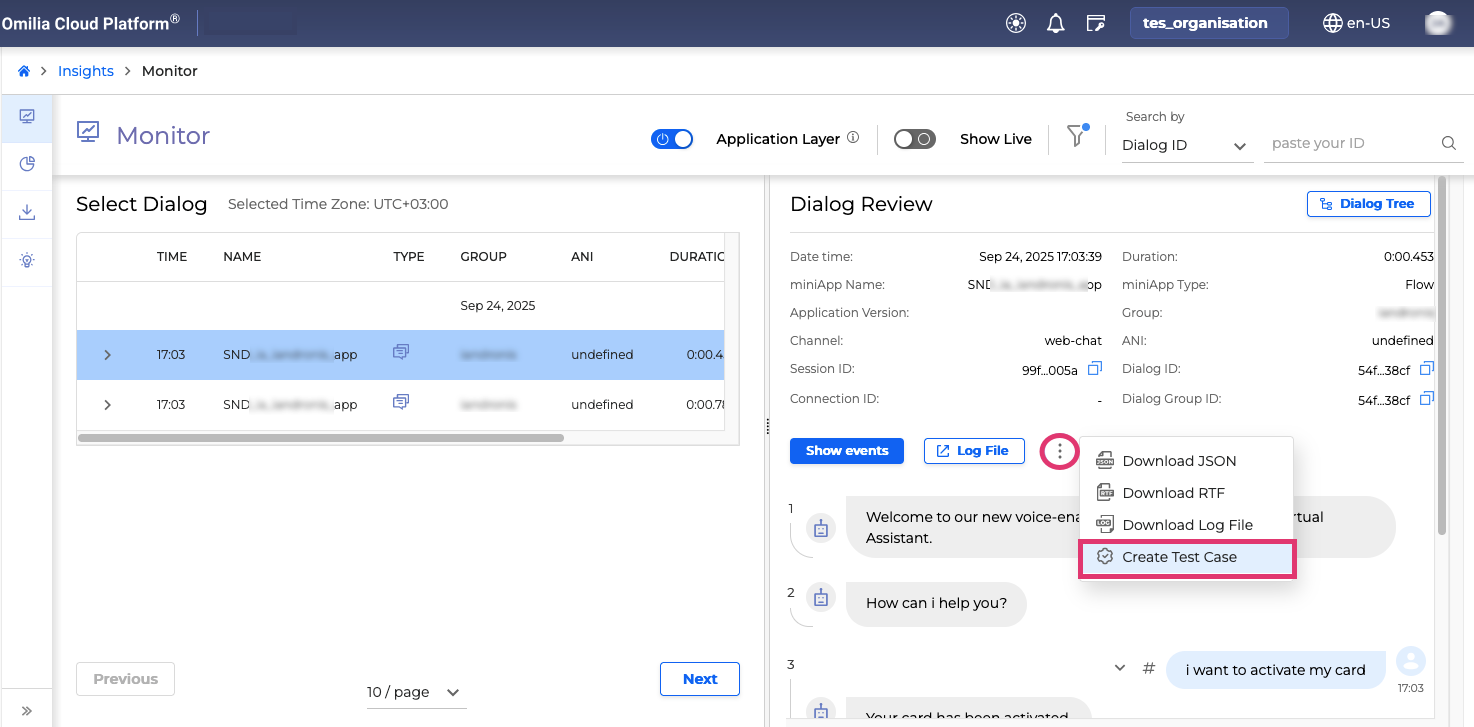Open the Search by Dialog ID dropdown
The height and width of the screenshot is (727, 1474).
pyautogui.click(x=1185, y=145)
